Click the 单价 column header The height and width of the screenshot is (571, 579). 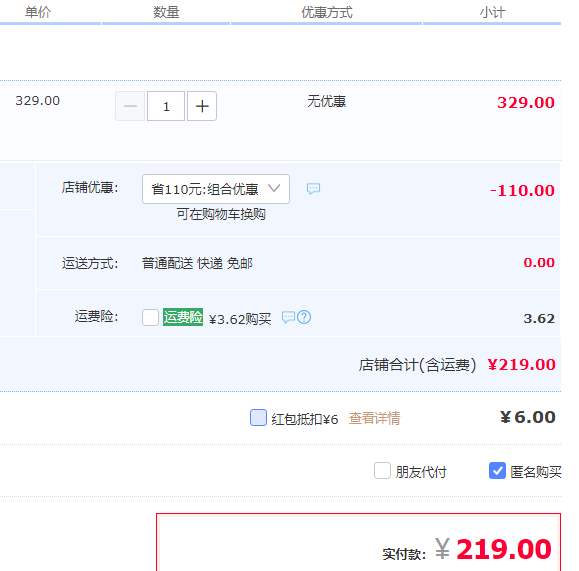click(x=38, y=12)
